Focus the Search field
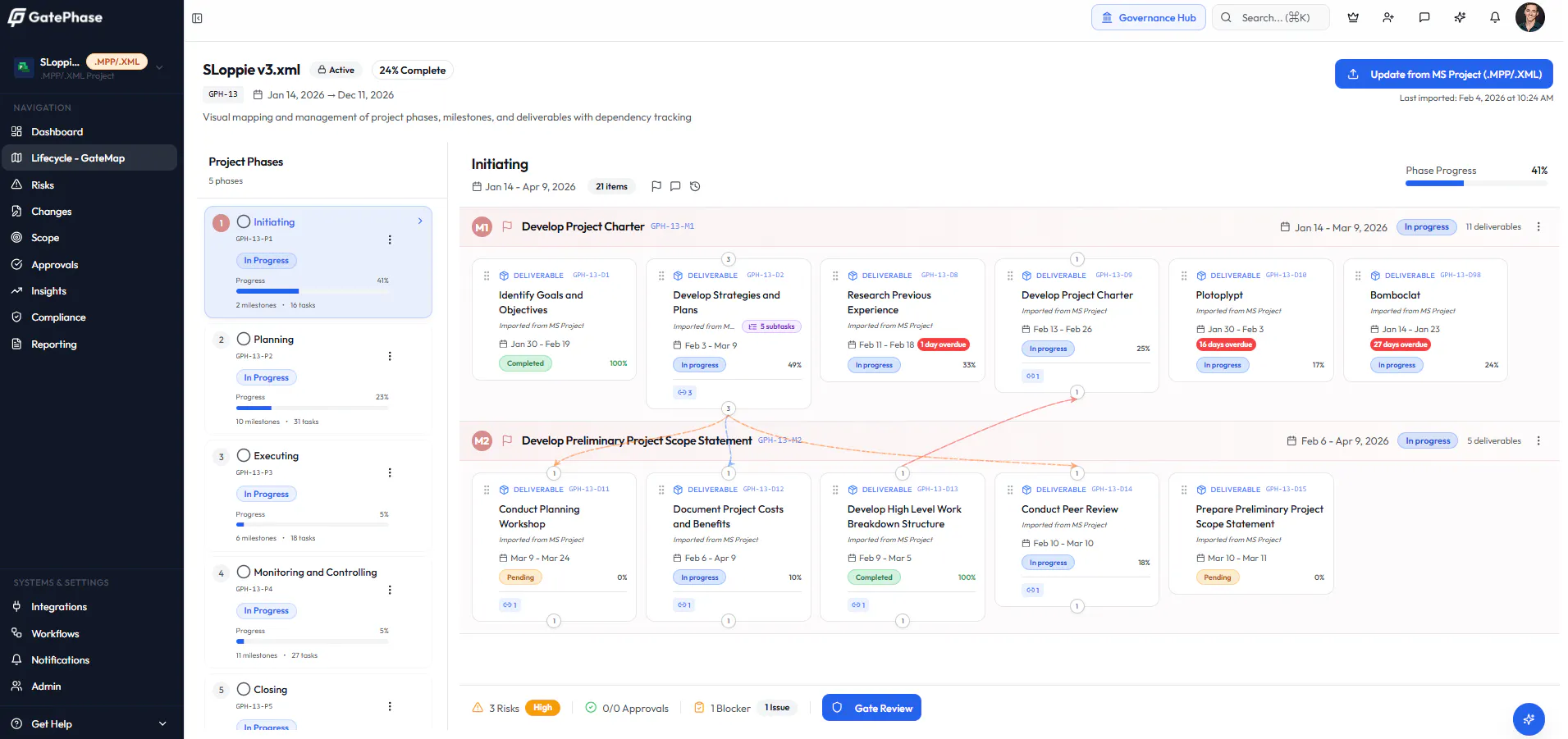This screenshot has width=1568, height=739. pyautogui.click(x=1270, y=17)
